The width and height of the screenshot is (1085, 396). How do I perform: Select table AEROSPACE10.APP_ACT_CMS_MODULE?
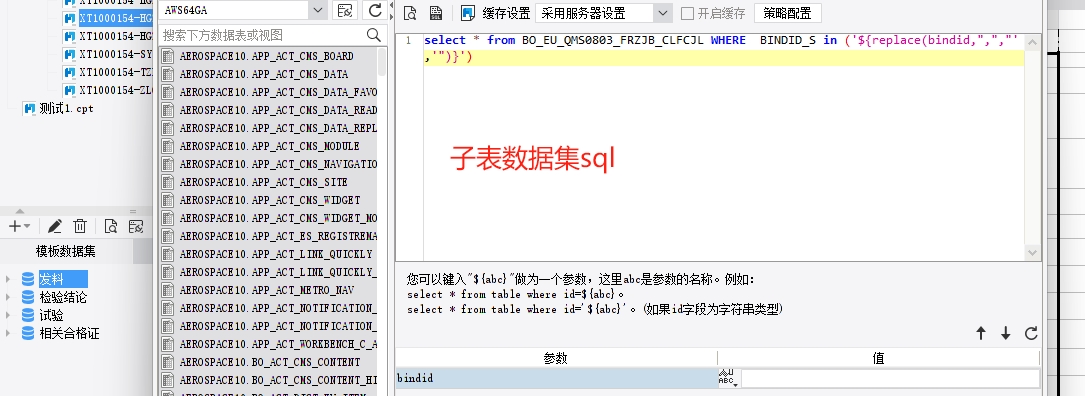point(269,146)
